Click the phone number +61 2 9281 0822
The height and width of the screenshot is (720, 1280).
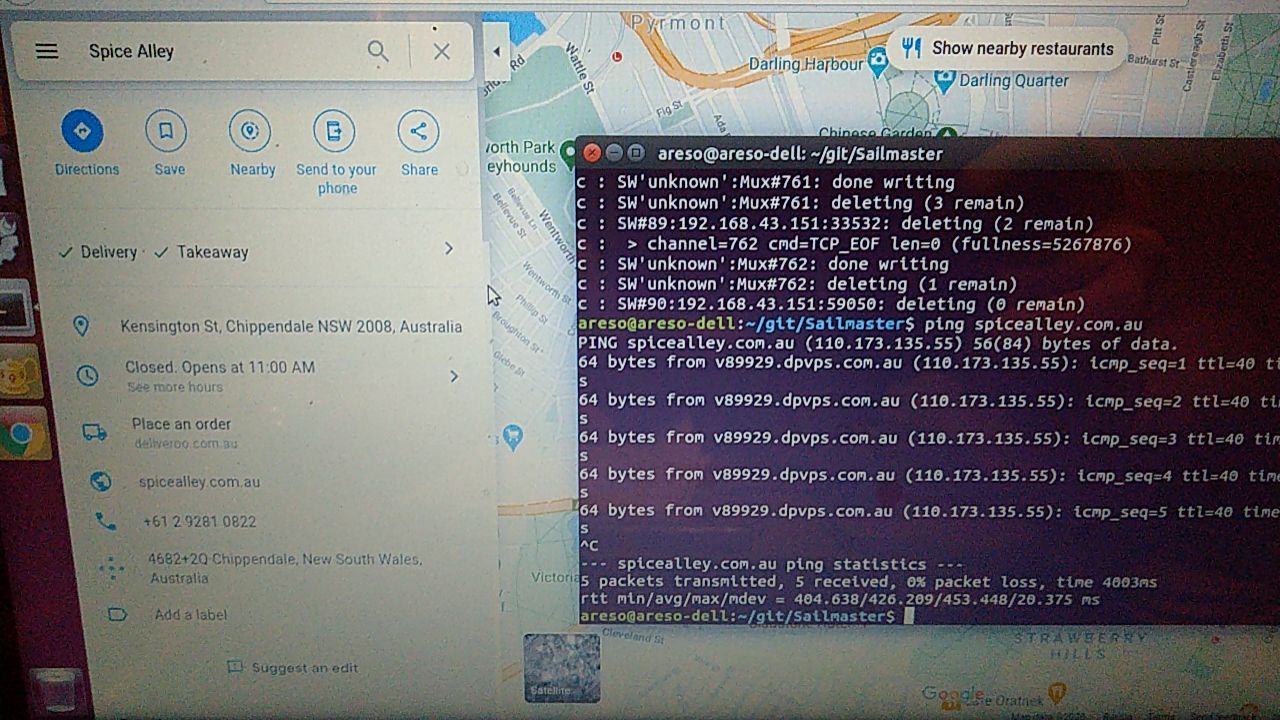coord(199,522)
